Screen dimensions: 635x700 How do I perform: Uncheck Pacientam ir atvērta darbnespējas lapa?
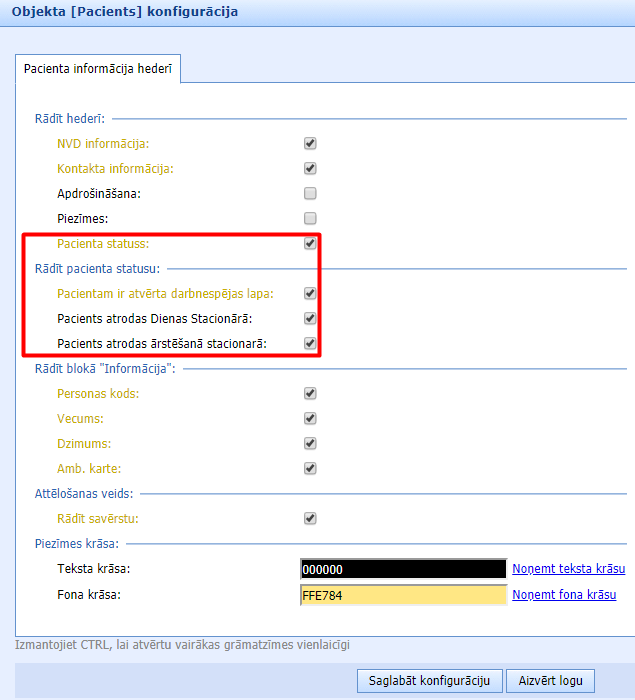[310, 294]
